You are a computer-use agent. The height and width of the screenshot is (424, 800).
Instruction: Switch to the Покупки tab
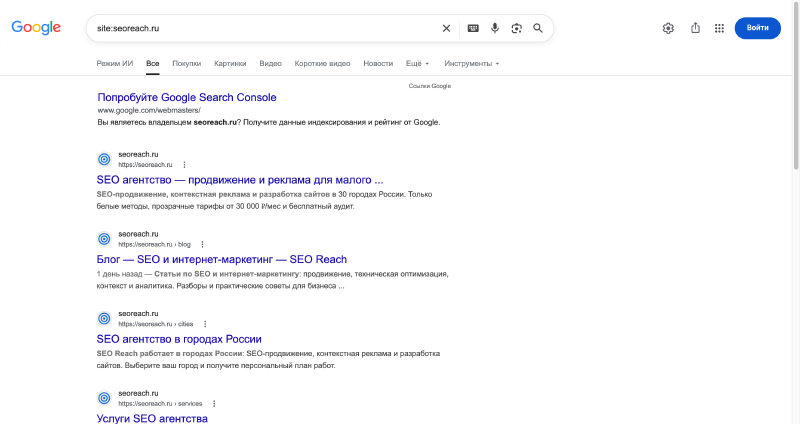click(187, 63)
